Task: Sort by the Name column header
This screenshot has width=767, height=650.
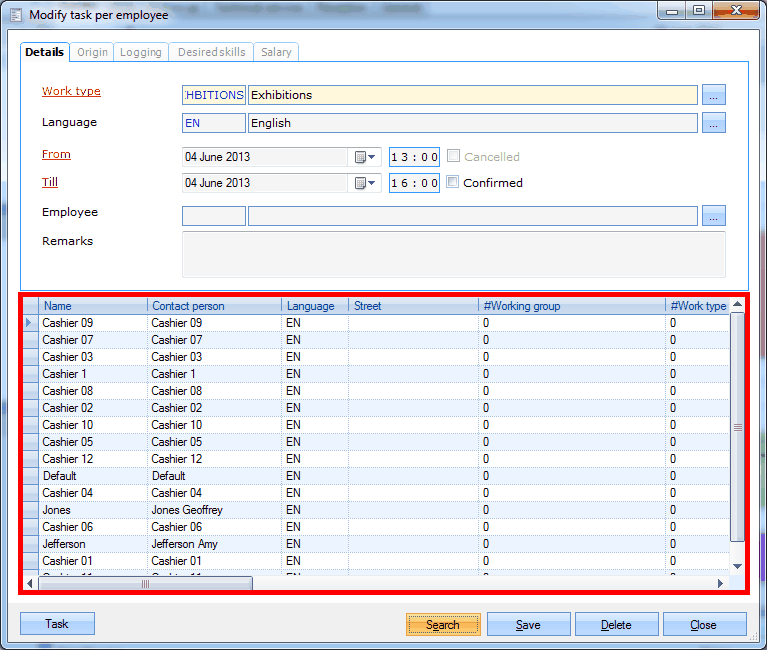Action: [93, 306]
